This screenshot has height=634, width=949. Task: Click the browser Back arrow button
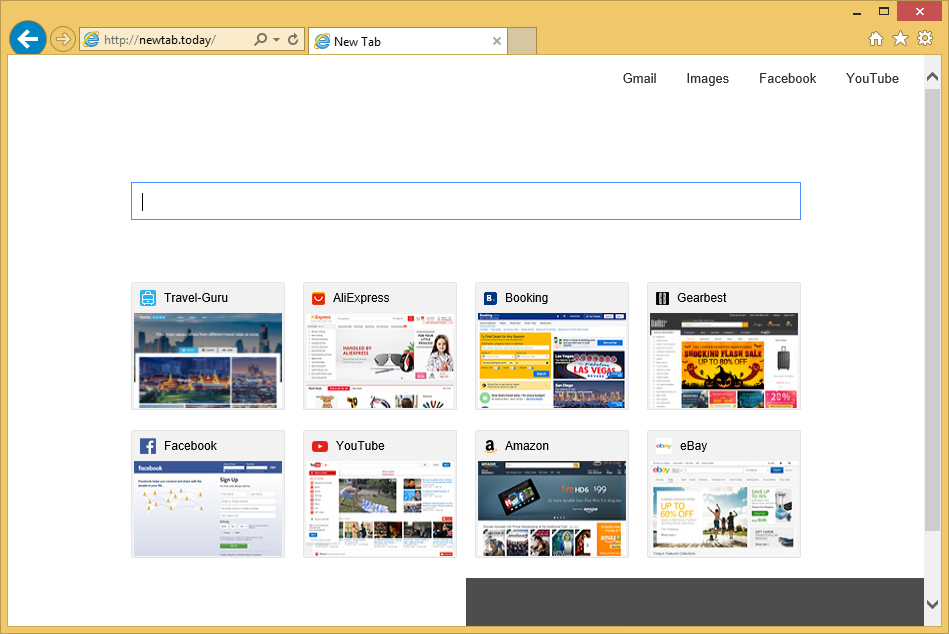28,39
